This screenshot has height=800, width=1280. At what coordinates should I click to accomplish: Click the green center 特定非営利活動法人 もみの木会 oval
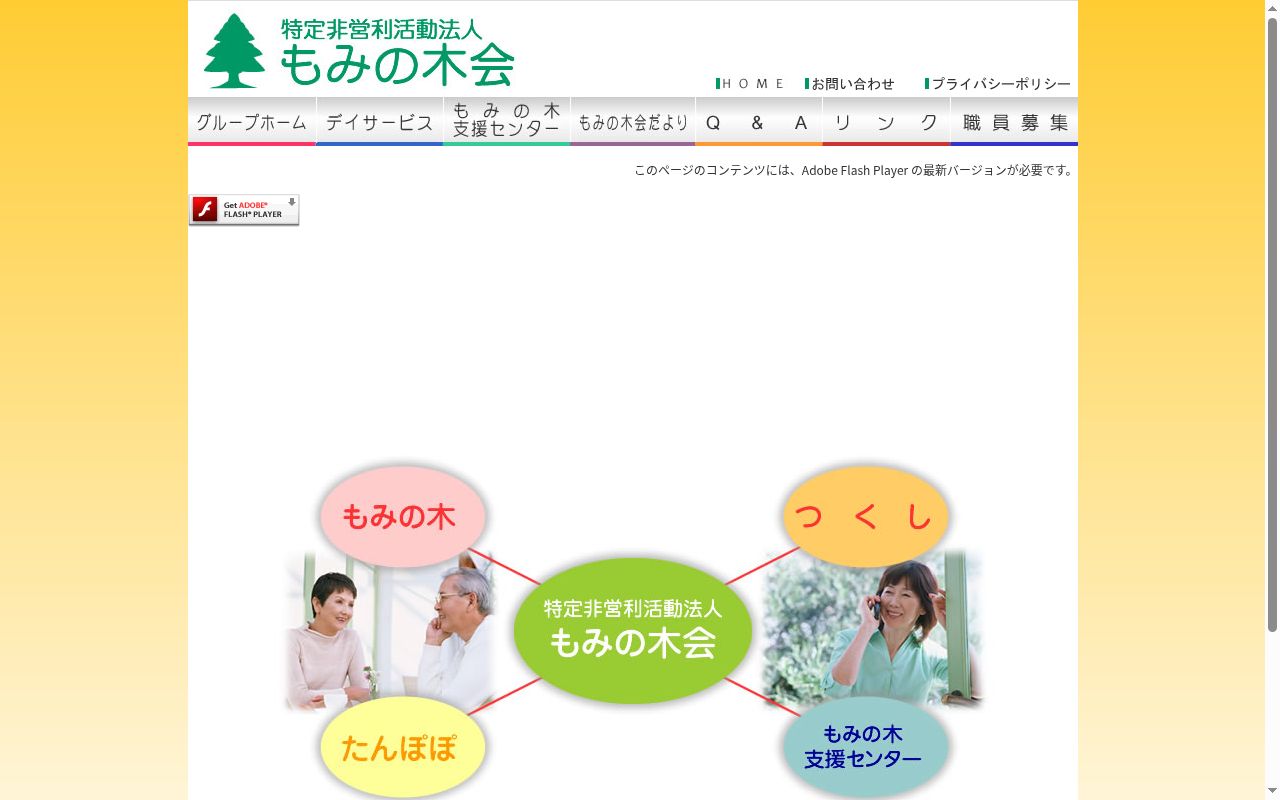[633, 630]
